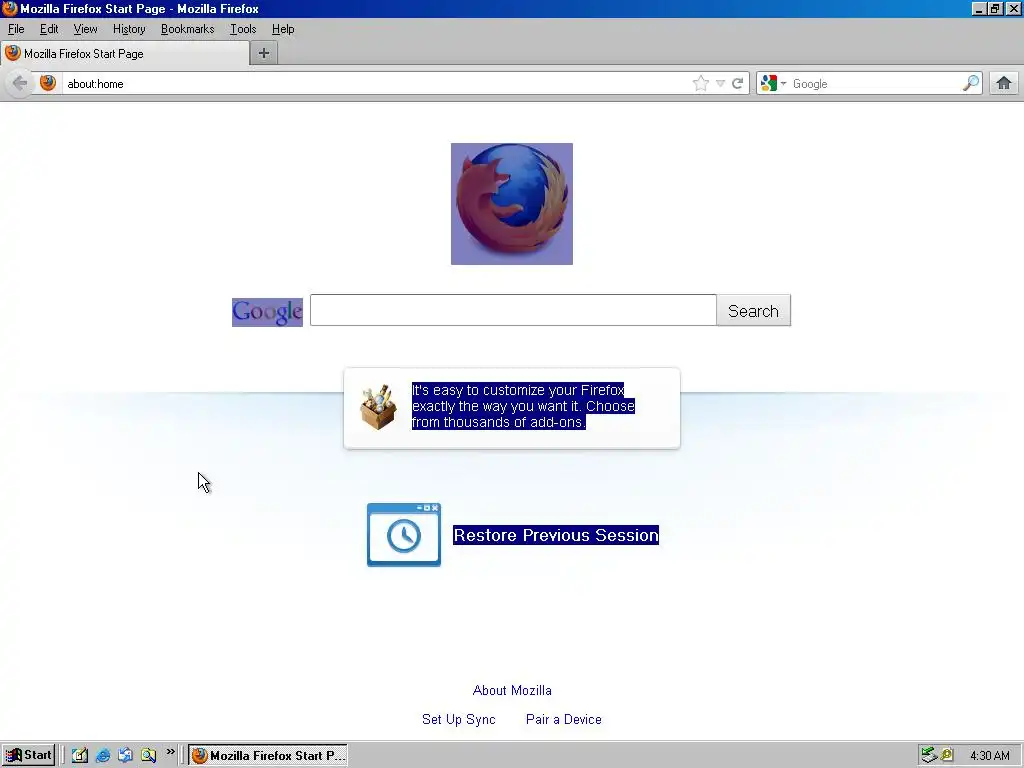Open the Help menu

(x=283, y=29)
